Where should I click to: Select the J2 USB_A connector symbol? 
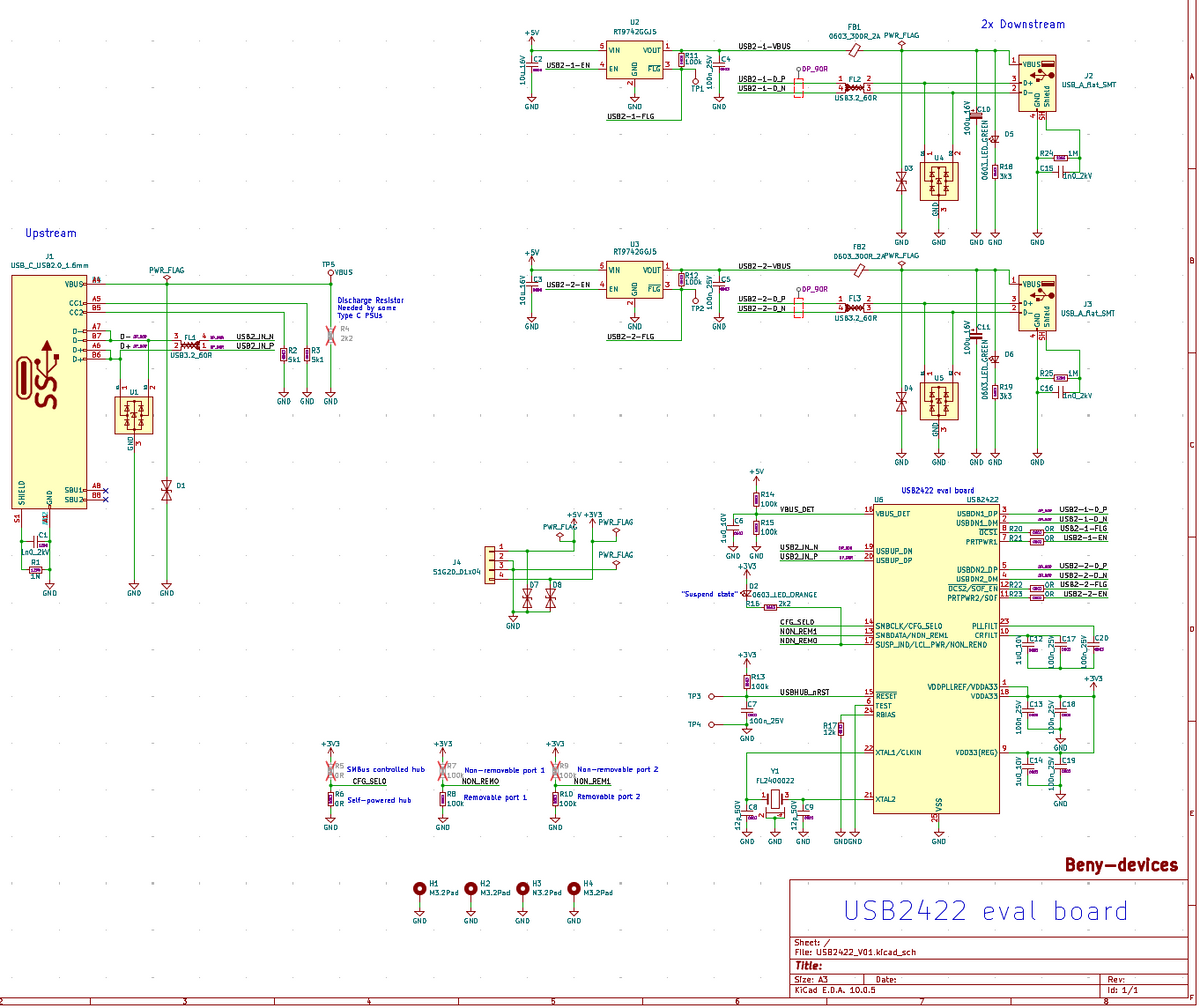[x=1037, y=82]
